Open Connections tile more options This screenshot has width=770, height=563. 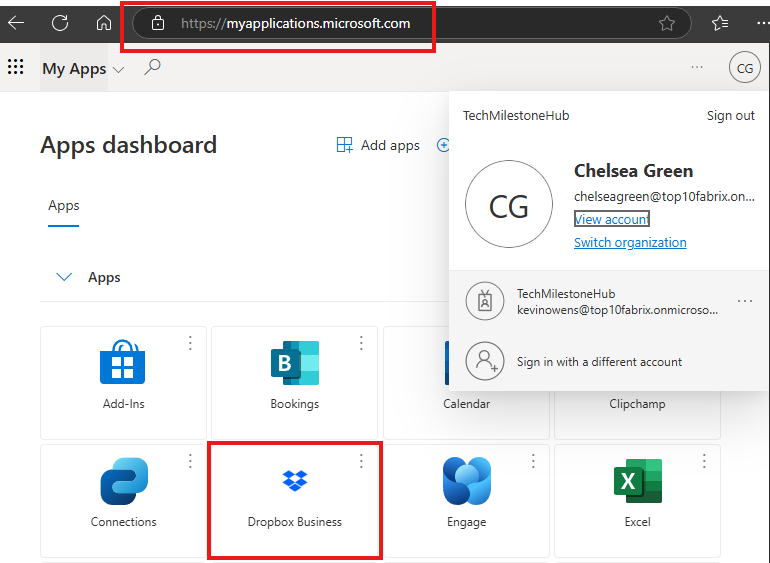190,461
